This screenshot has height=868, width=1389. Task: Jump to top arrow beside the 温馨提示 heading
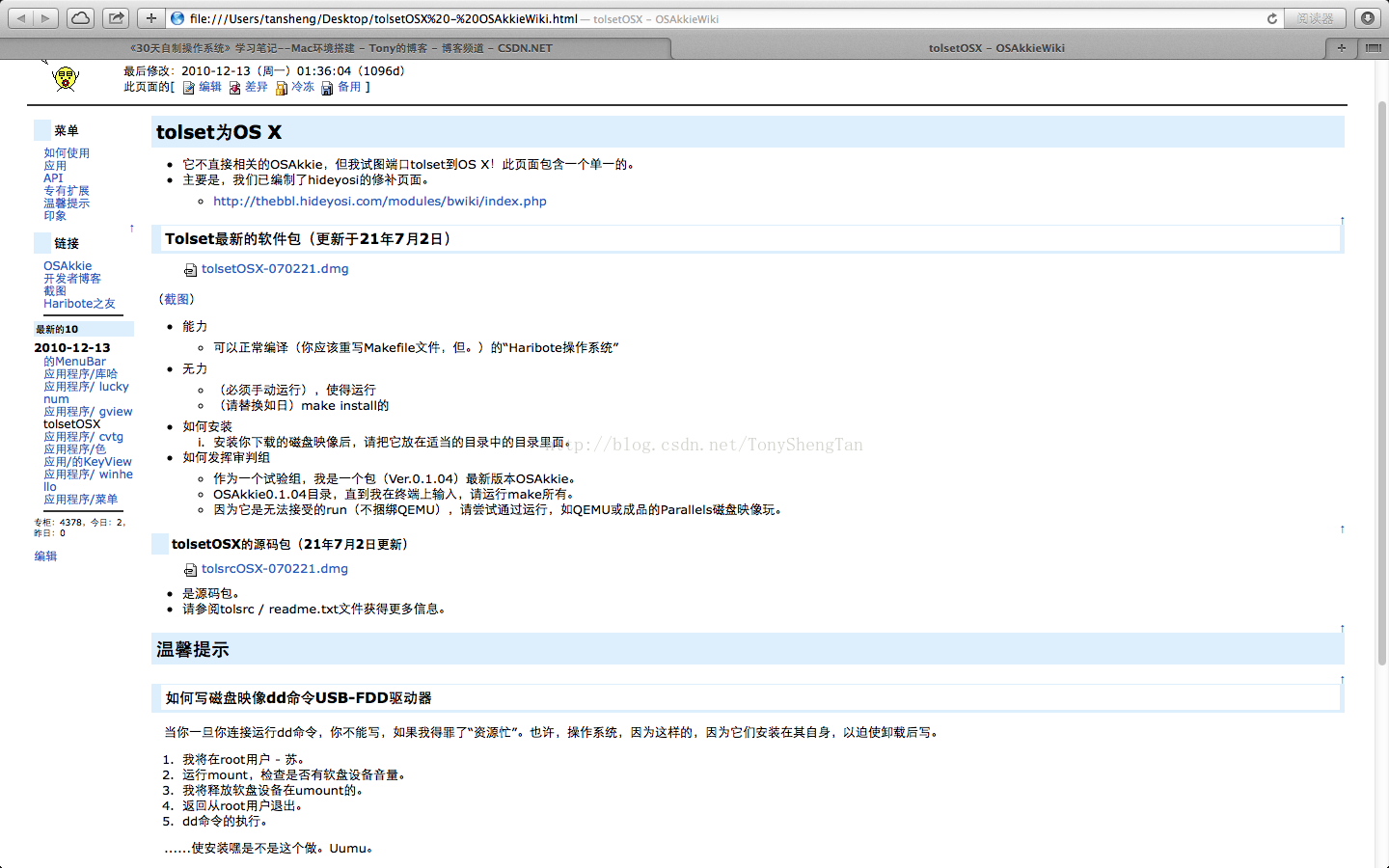[x=1342, y=629]
